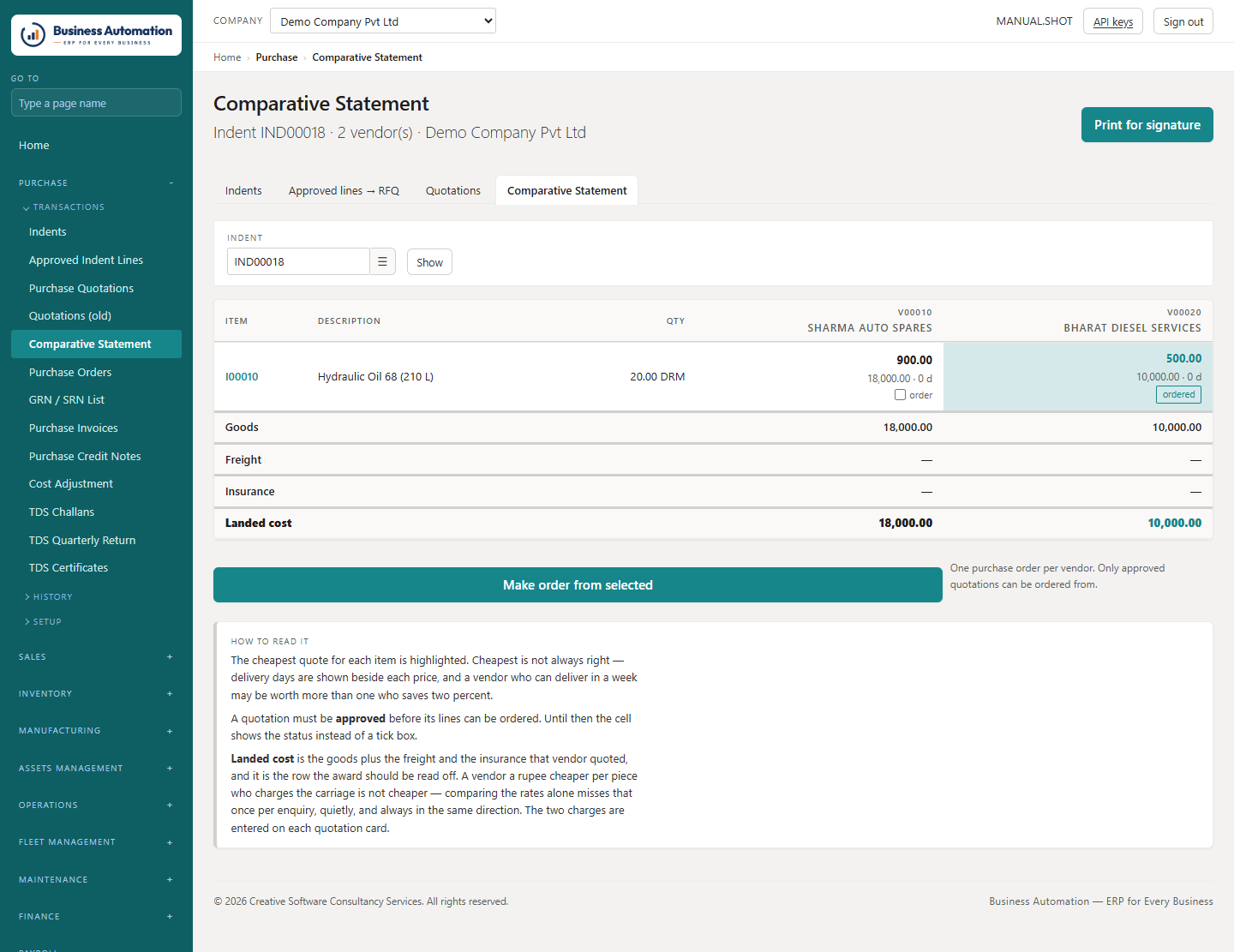The width and height of the screenshot is (1234, 952).
Task: Tick the order checkbox for Sharma Auto Spares
Action: (x=900, y=395)
